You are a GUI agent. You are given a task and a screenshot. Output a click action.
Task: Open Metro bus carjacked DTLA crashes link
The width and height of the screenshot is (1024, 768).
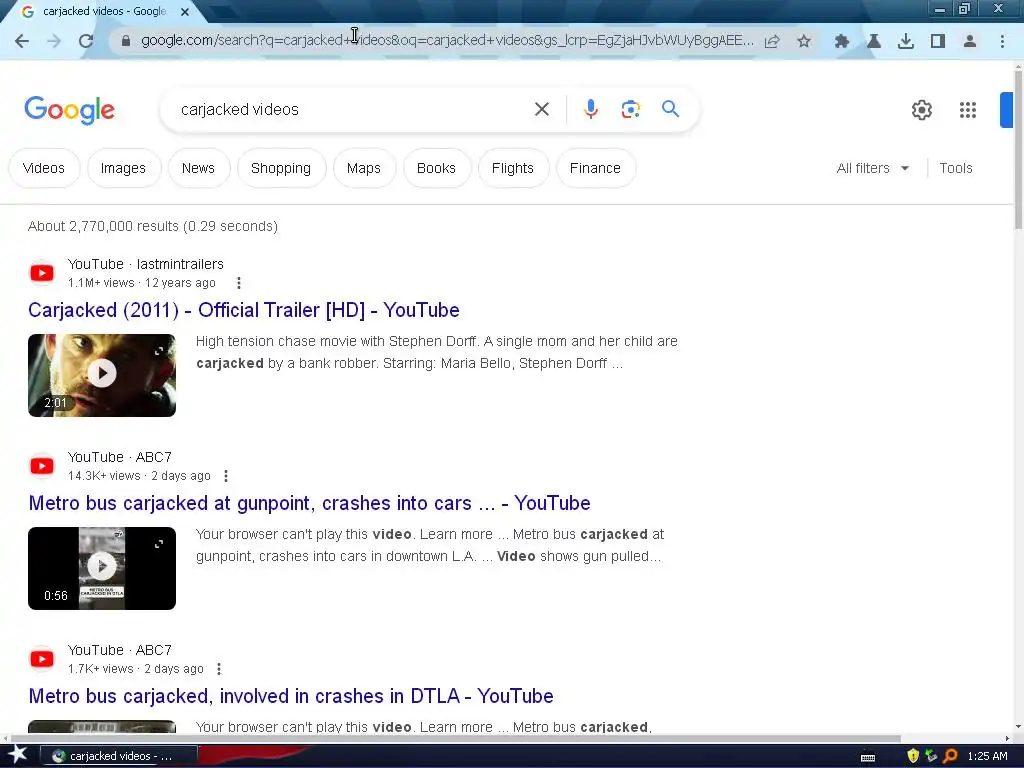click(x=291, y=696)
